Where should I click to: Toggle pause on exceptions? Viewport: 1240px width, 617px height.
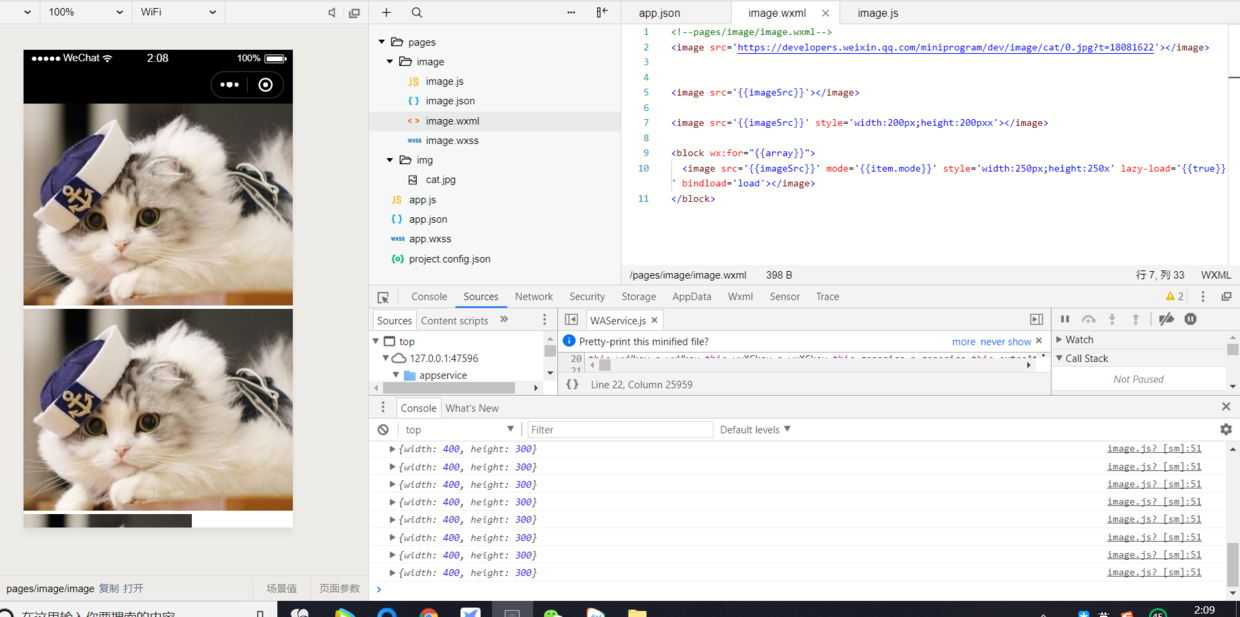(x=1190, y=319)
